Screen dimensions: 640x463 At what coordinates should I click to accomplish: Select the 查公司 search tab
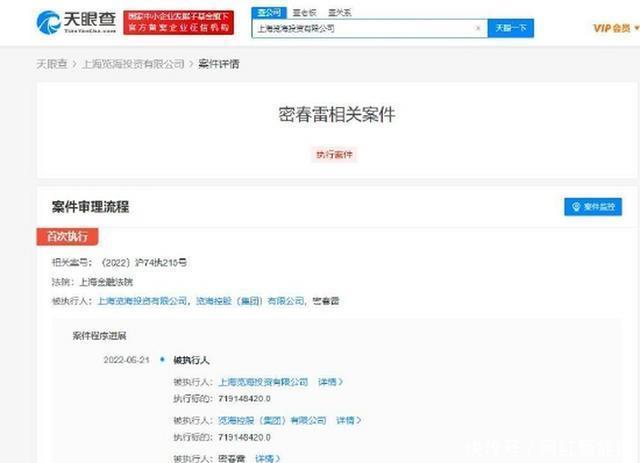[267, 12]
